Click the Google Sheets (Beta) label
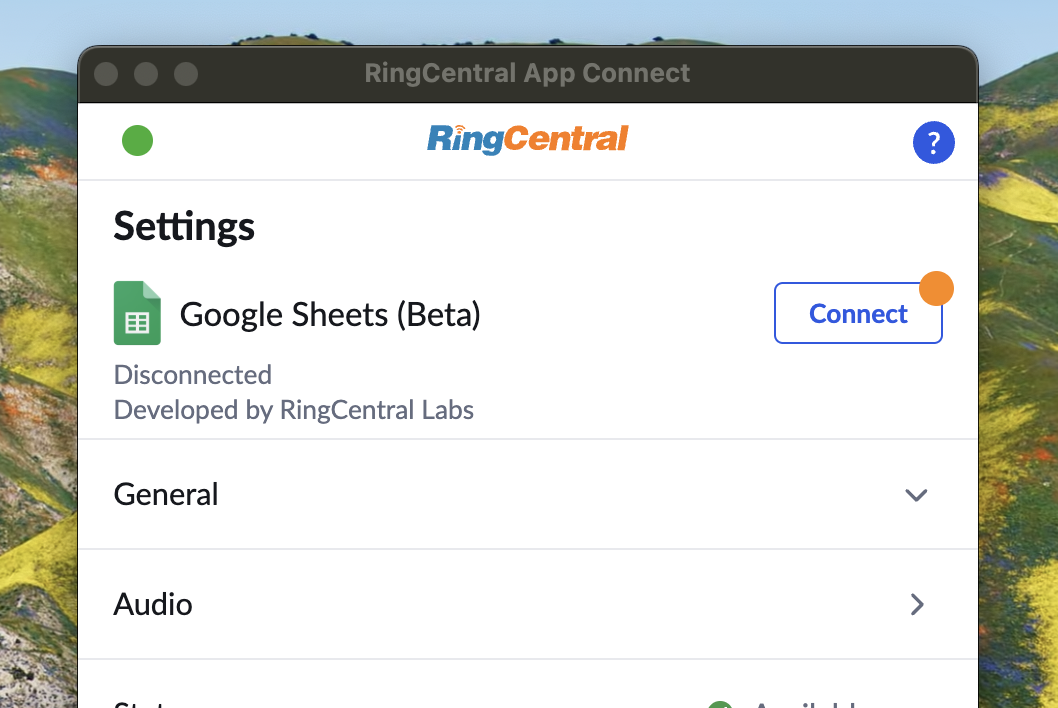 (330, 313)
